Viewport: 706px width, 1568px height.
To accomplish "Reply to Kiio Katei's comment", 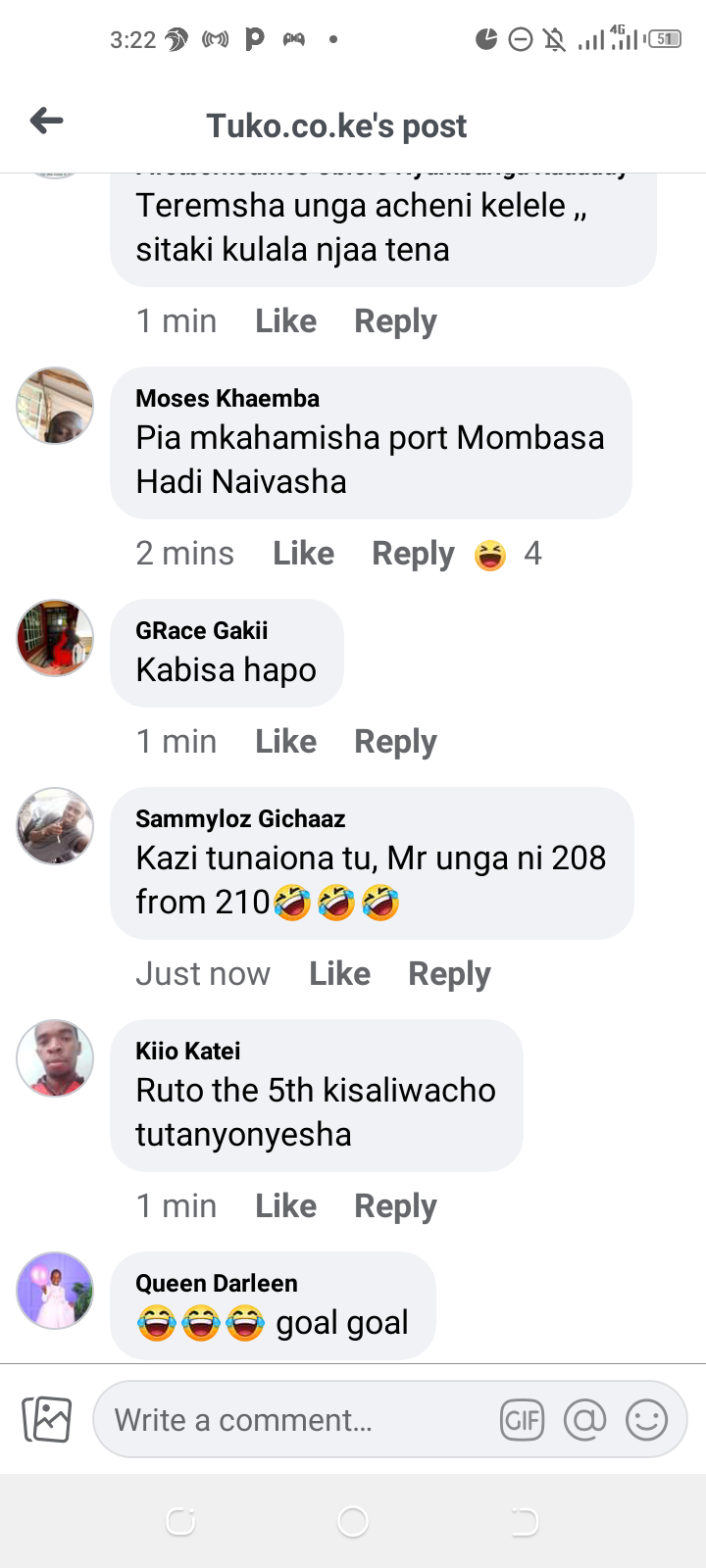I will point(395,1206).
